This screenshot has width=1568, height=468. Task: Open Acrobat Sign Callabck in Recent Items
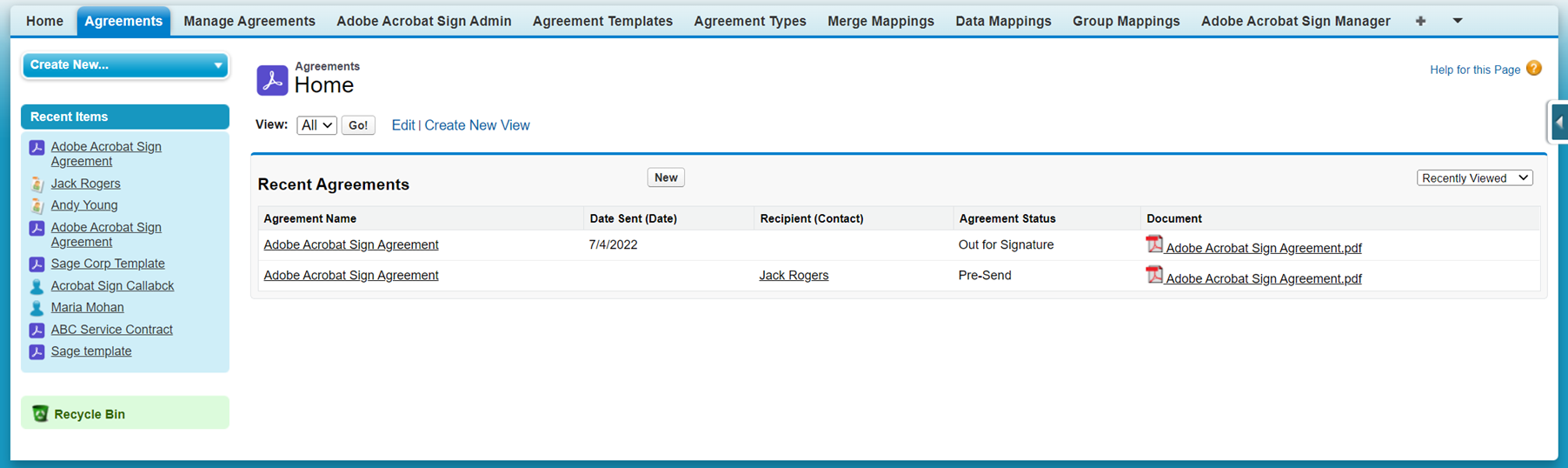(112, 285)
